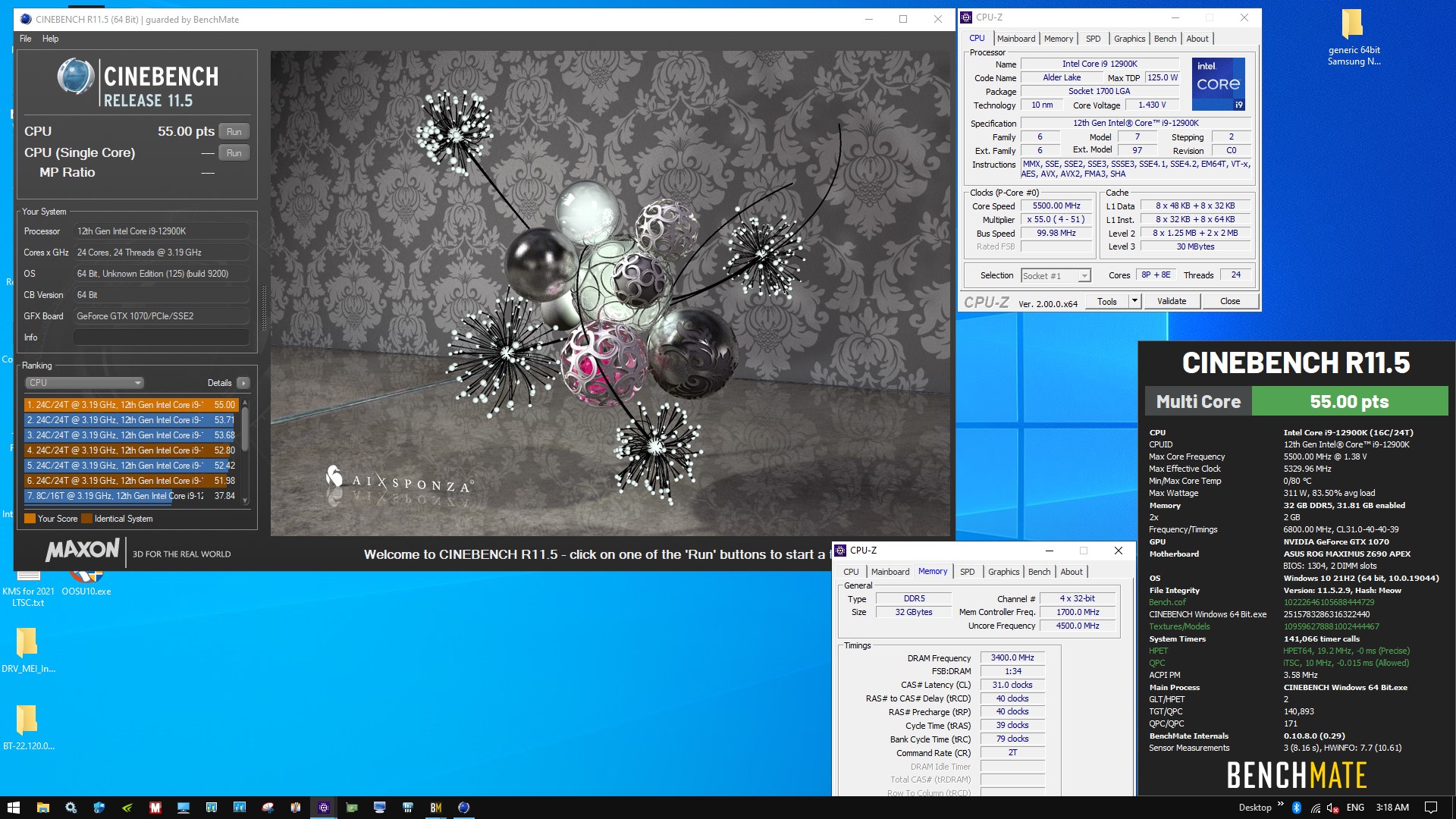Click the green 55.00 pts BenchMate score
The height and width of the screenshot is (819, 1456).
[x=1349, y=401]
